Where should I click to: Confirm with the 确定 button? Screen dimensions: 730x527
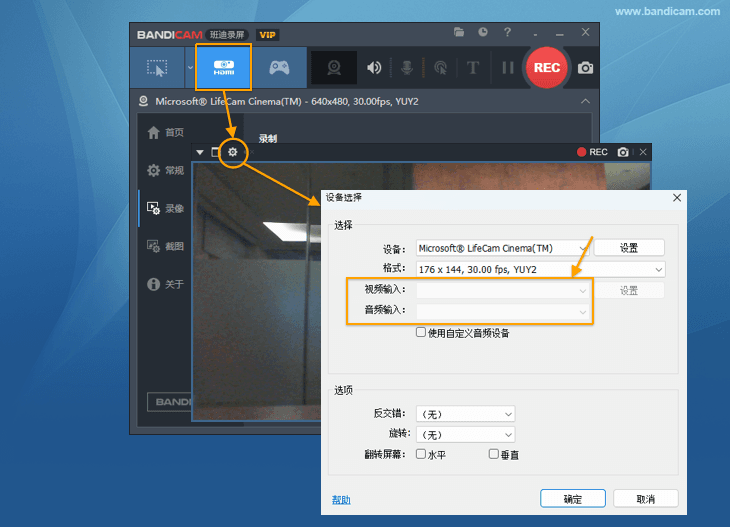tap(573, 499)
